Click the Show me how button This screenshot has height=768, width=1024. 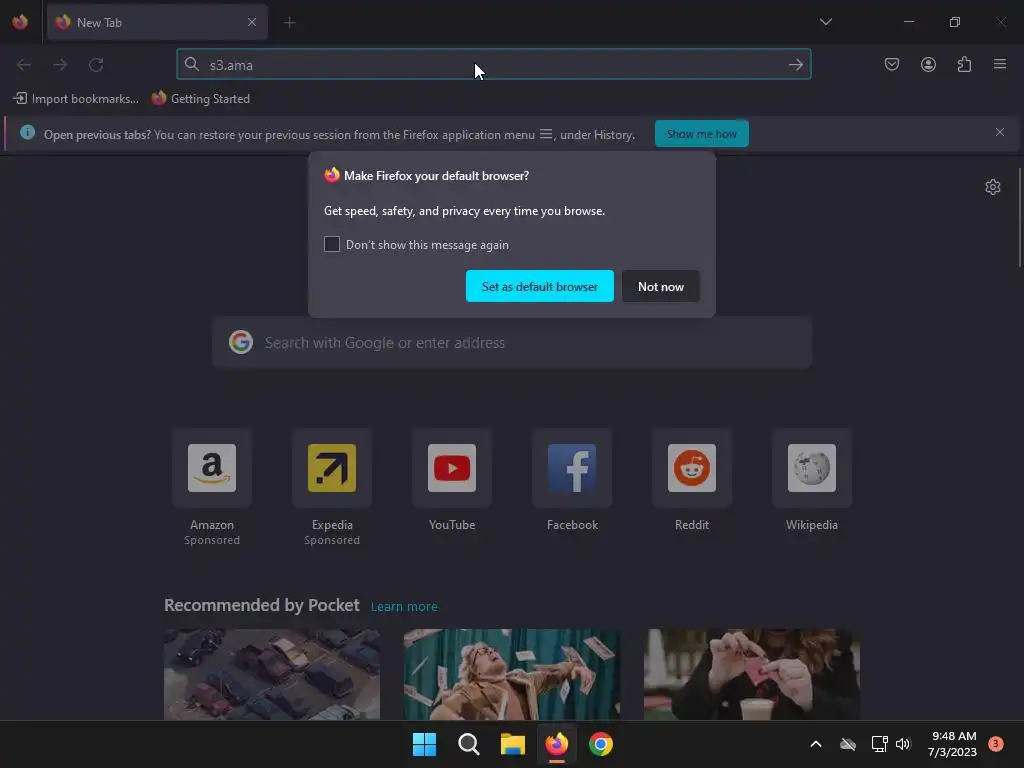click(x=701, y=134)
